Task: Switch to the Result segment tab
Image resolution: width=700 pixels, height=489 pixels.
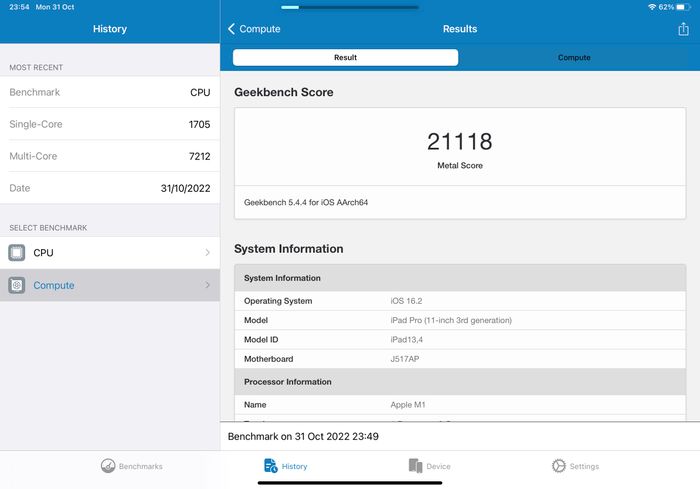Action: [345, 58]
